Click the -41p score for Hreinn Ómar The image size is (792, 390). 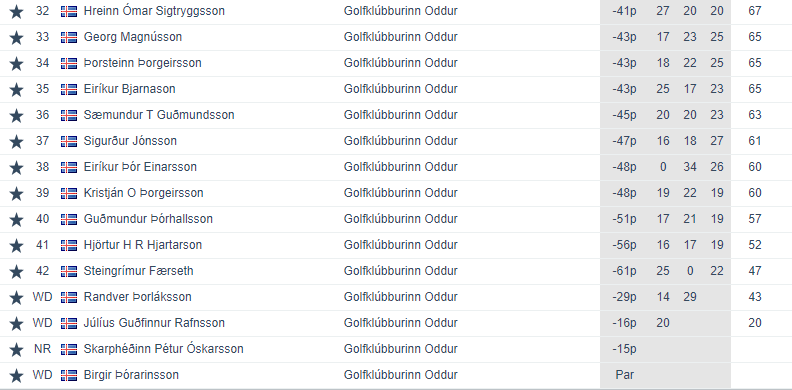click(624, 11)
